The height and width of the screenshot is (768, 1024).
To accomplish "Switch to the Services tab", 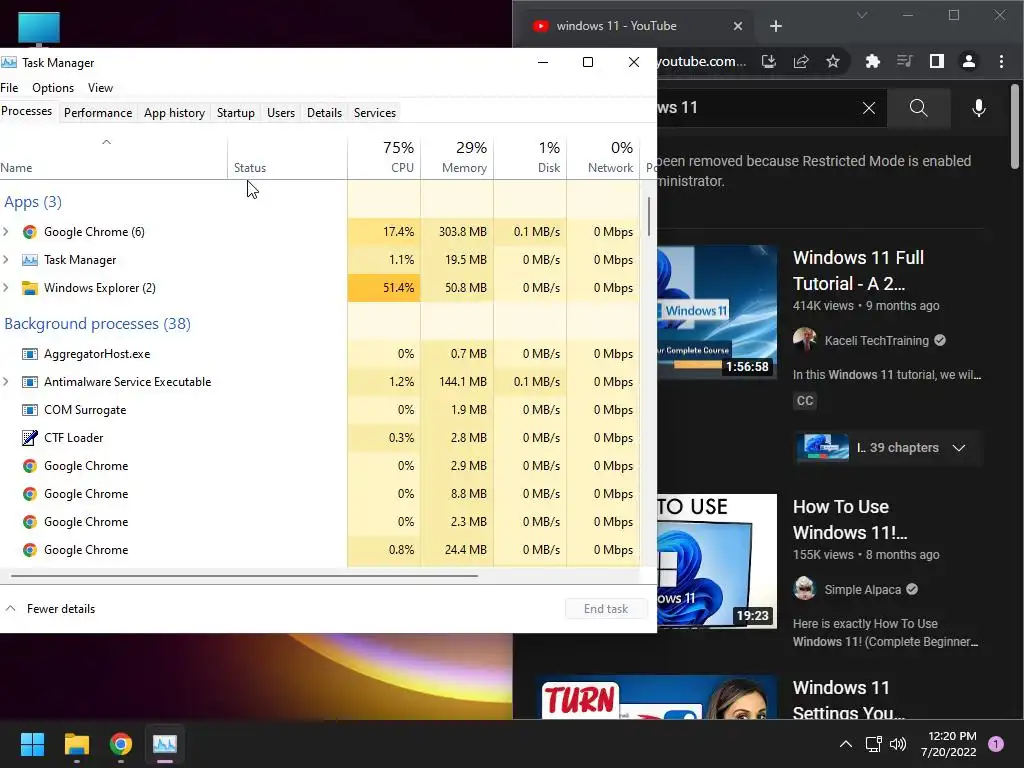I will click(375, 113).
